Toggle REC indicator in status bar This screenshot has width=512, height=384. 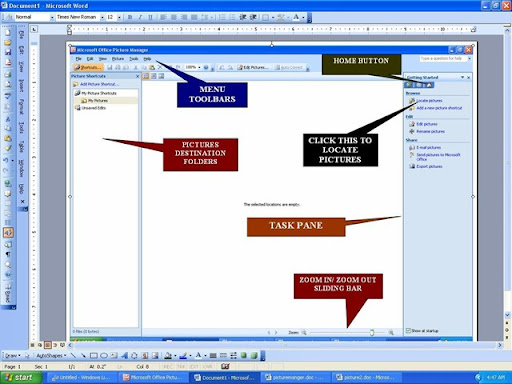point(168,367)
